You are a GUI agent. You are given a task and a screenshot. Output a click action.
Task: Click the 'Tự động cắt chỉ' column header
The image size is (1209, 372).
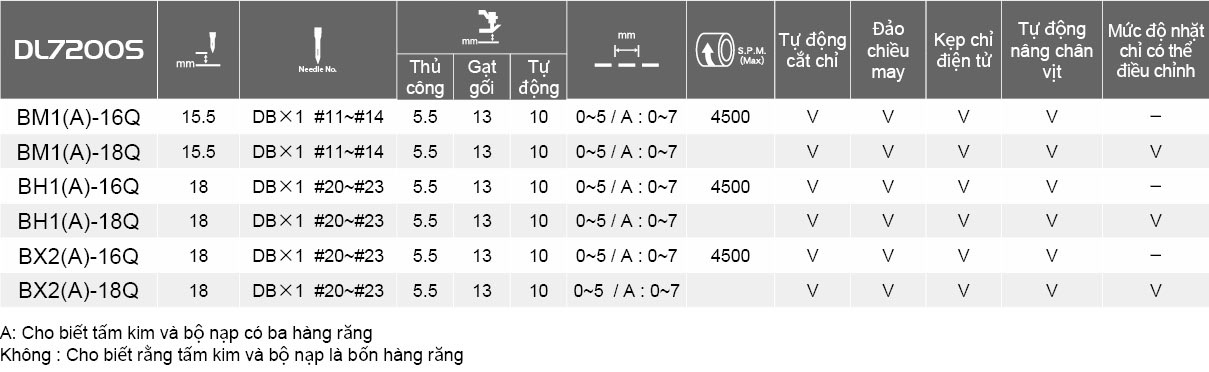[x=812, y=50]
